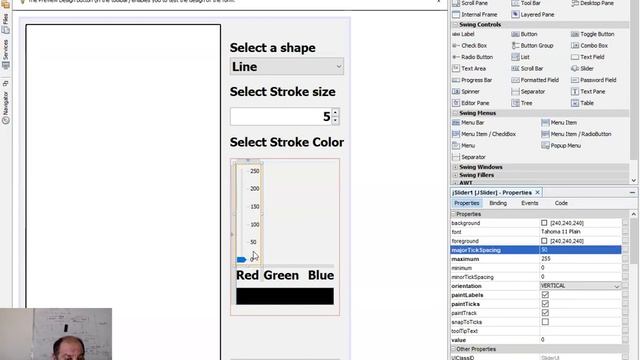
Task: Click the stroke size value field
Action: click(x=281, y=117)
